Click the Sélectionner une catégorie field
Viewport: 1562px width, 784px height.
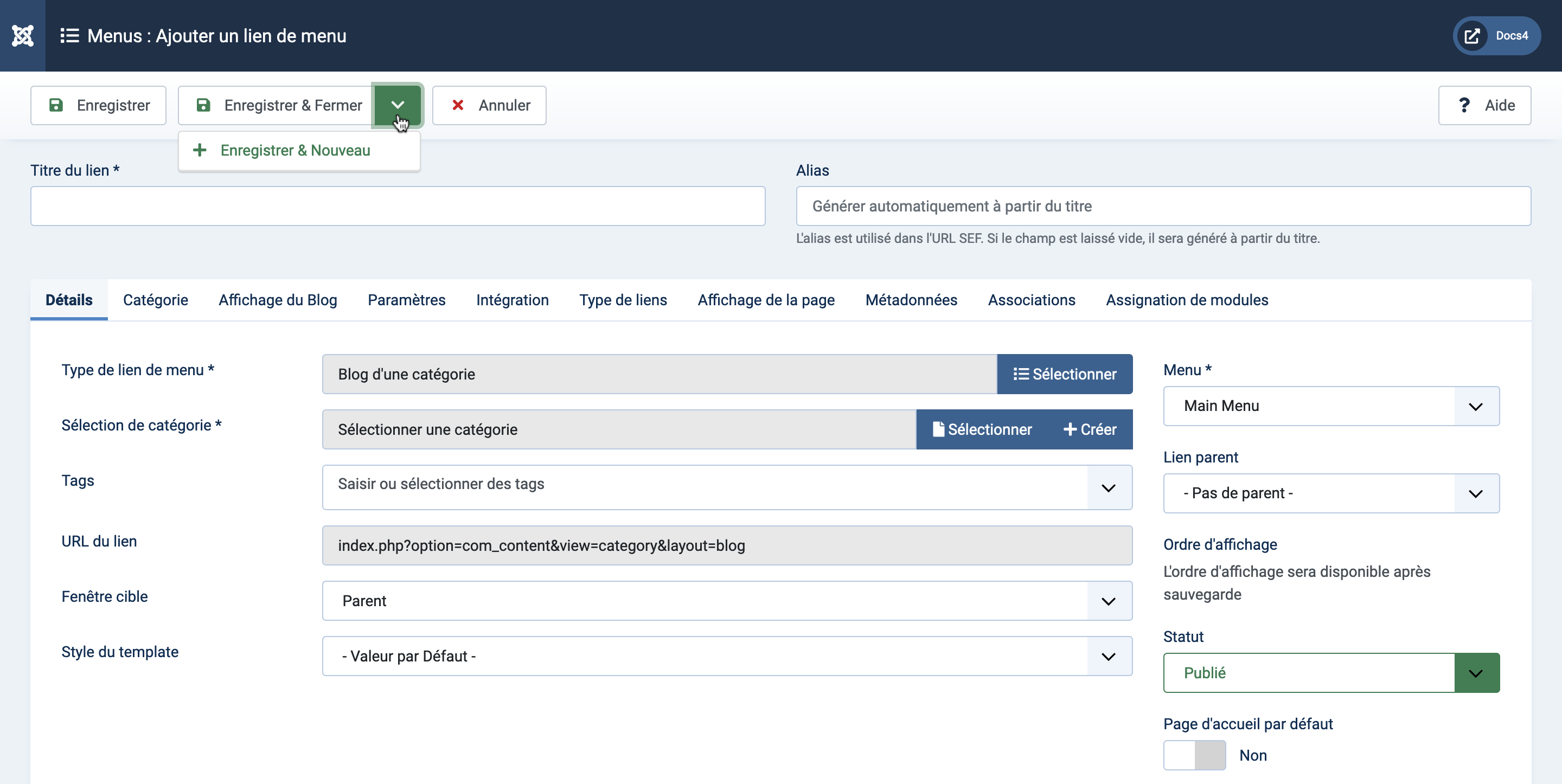(x=619, y=429)
